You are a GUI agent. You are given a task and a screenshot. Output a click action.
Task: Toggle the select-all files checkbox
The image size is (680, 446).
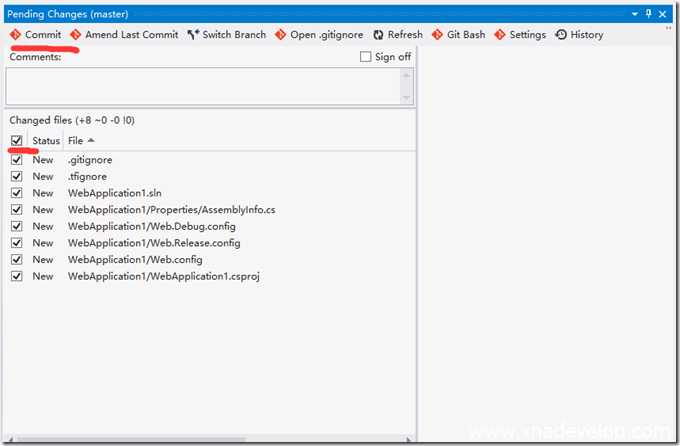pyautogui.click(x=16, y=141)
